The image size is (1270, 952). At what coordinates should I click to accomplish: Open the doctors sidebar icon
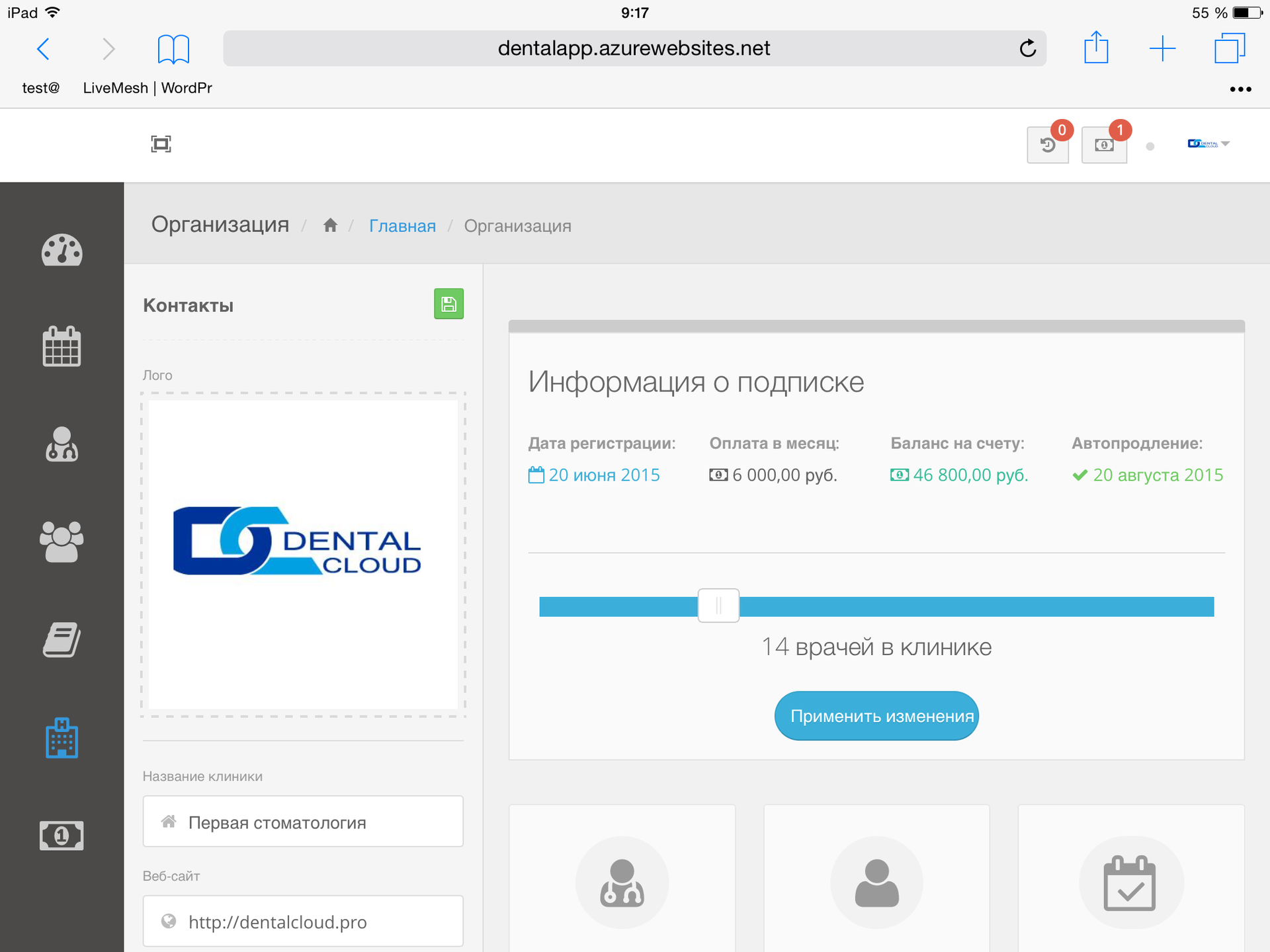pos(62,444)
